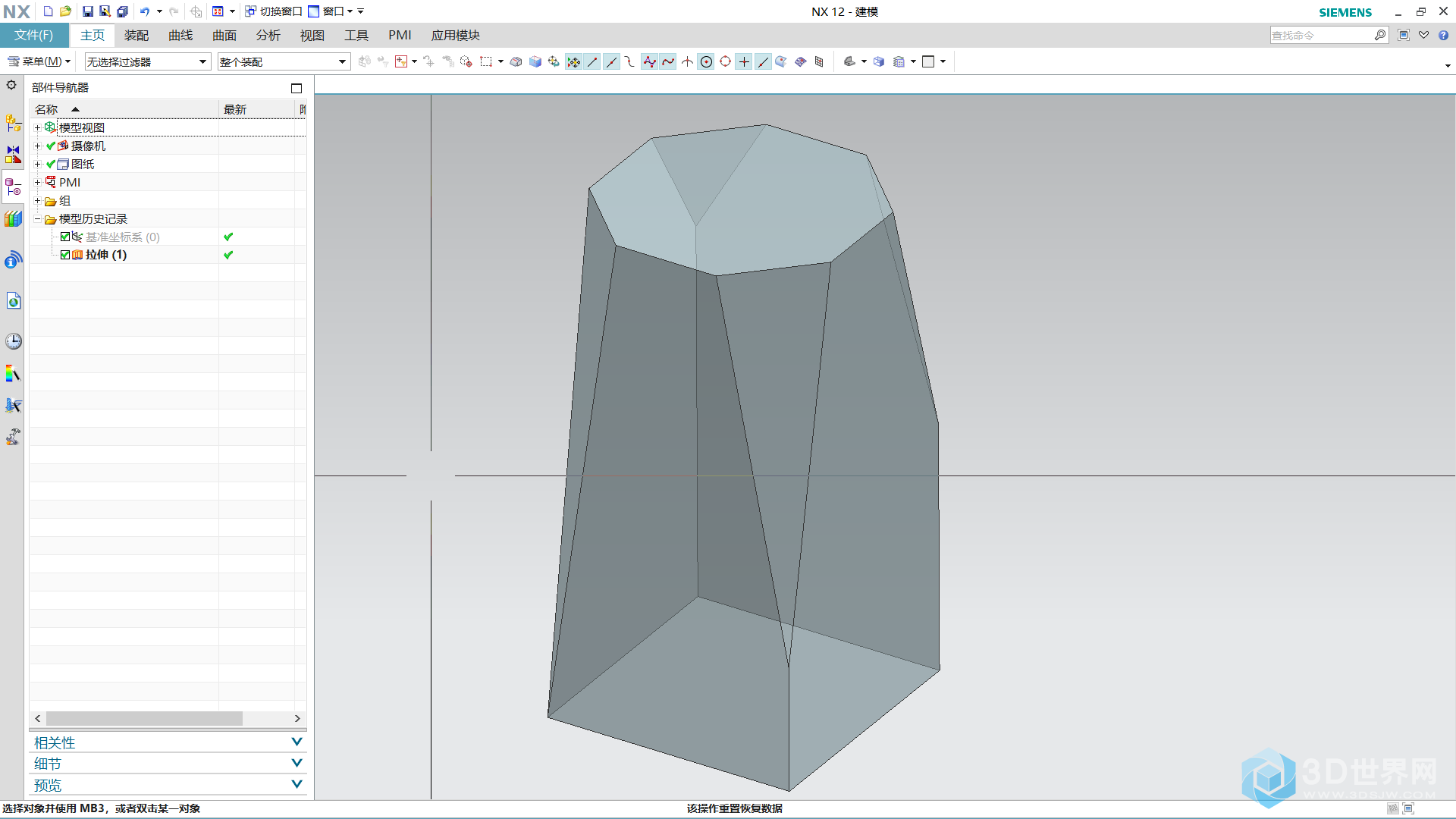
Task: Toggle Arc Center snap option
Action: pos(706,61)
